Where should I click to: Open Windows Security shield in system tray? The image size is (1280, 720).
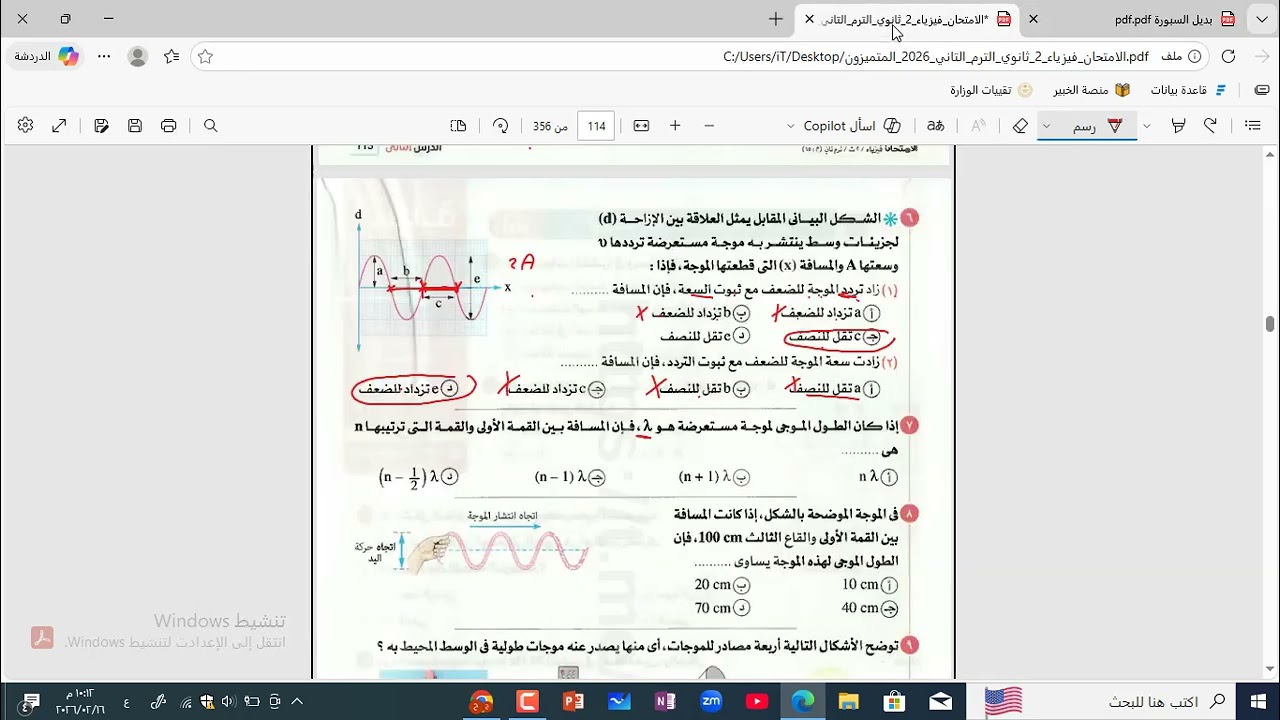(207, 702)
